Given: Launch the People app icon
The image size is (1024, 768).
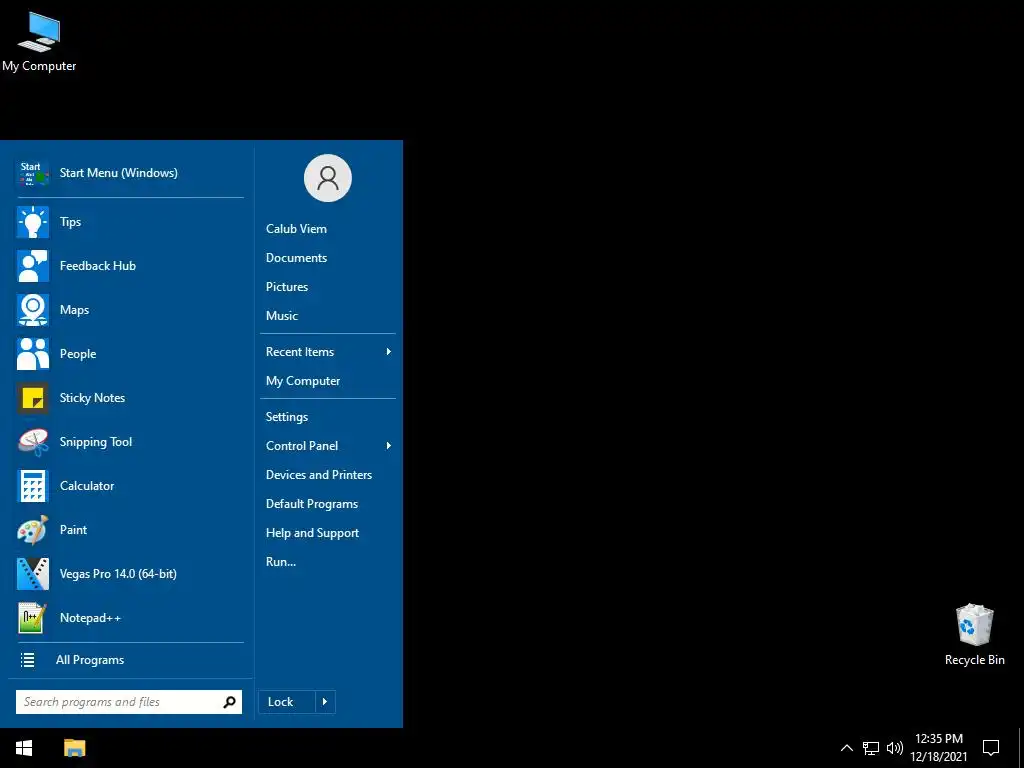Looking at the screenshot, I should (x=33, y=354).
